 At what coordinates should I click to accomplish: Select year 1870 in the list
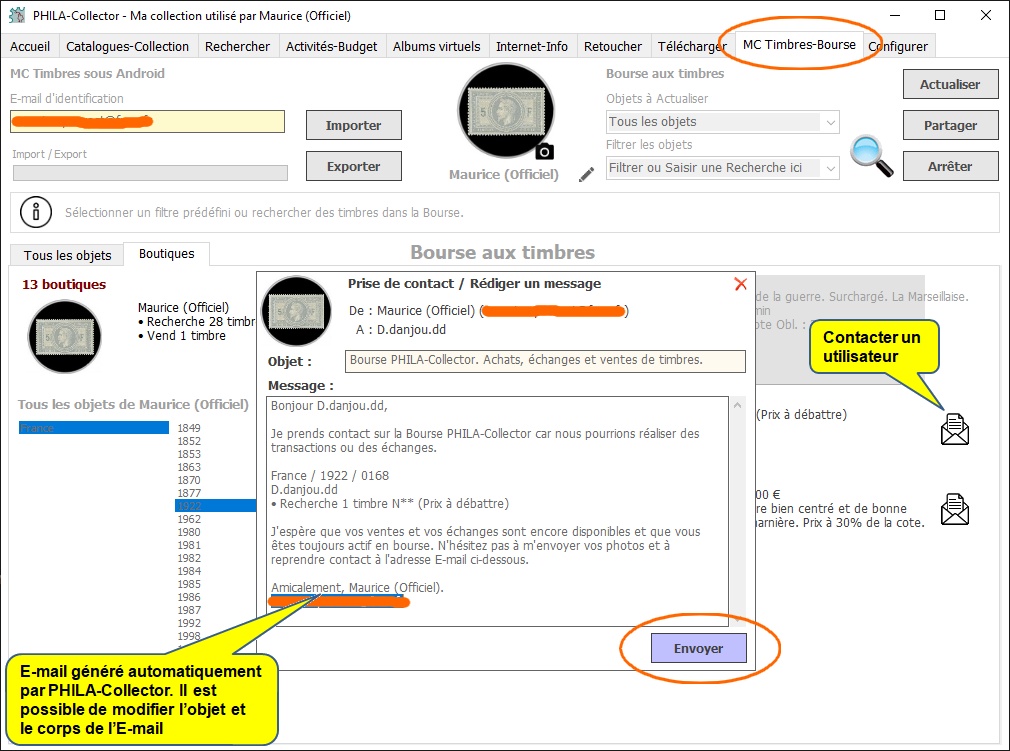pyautogui.click(x=189, y=480)
